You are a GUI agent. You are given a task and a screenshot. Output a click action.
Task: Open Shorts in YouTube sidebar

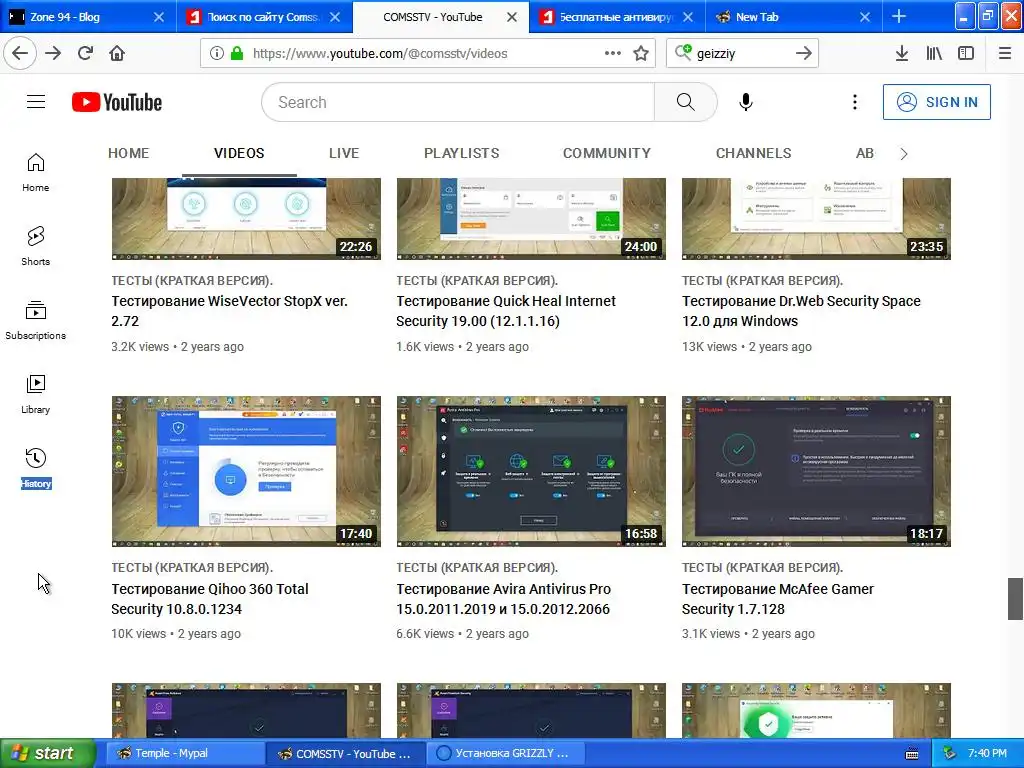click(35, 246)
